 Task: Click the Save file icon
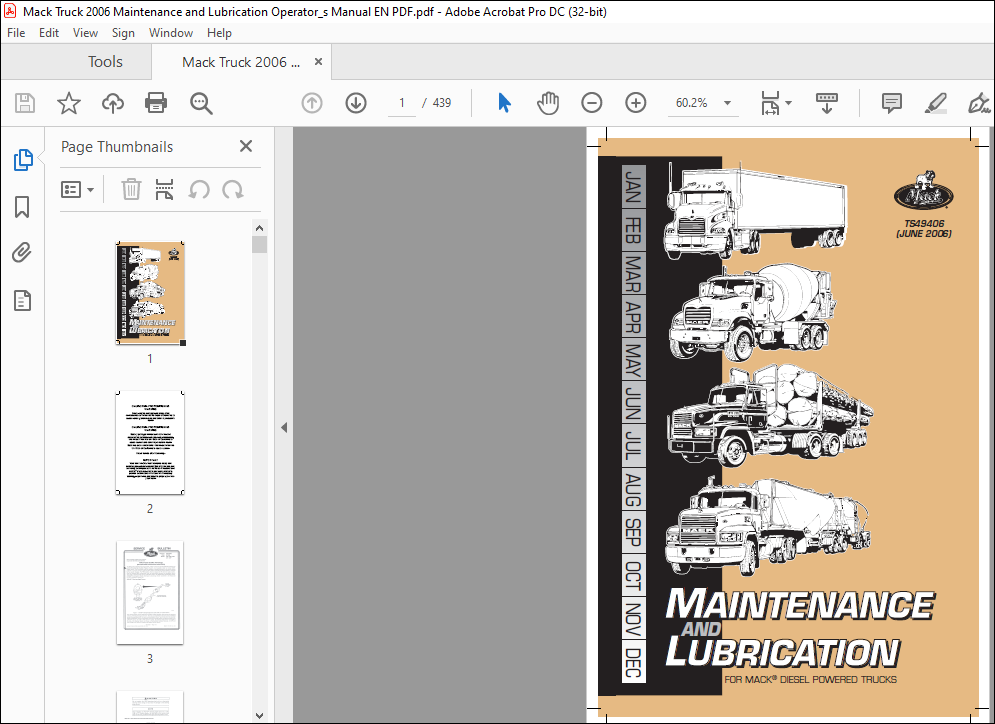pos(25,103)
